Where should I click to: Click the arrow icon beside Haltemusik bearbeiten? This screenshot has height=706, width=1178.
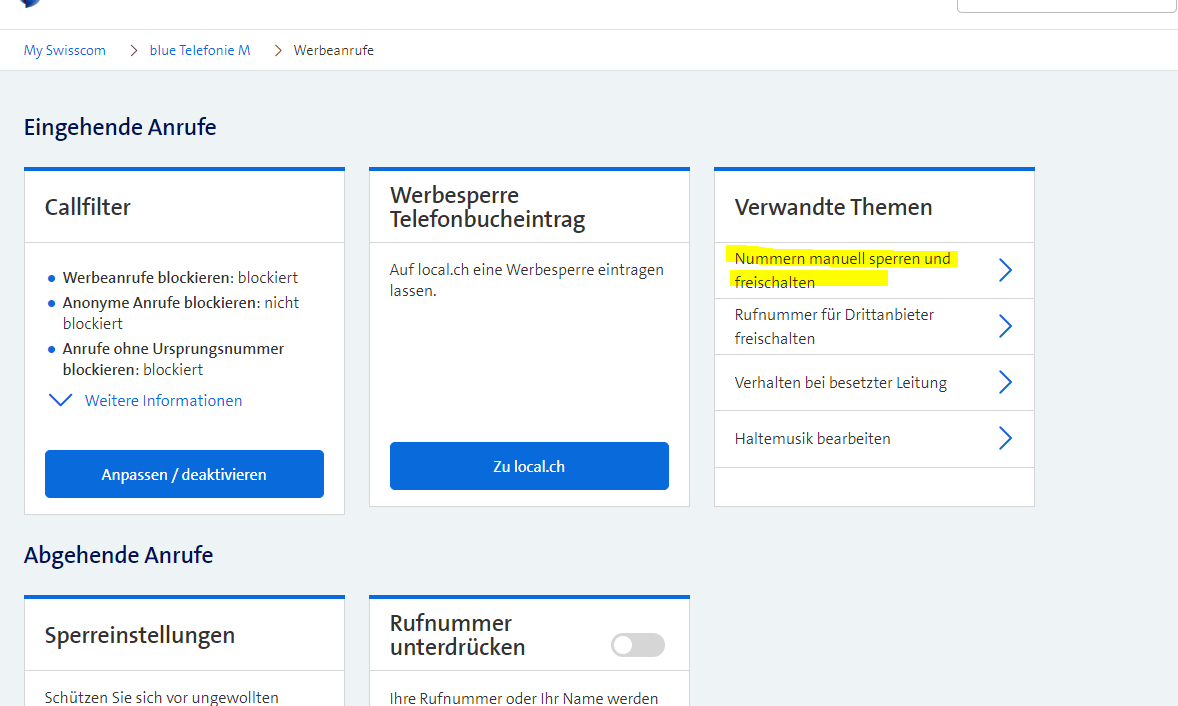click(1005, 438)
